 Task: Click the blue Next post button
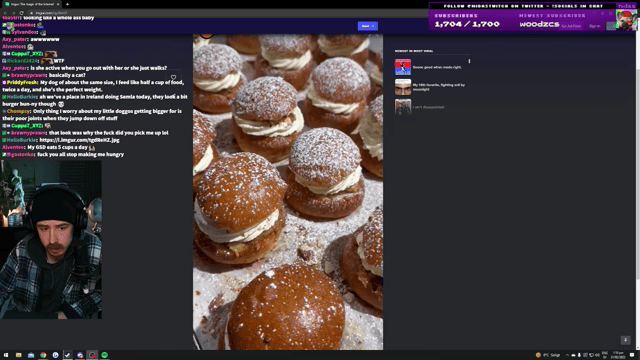367,26
